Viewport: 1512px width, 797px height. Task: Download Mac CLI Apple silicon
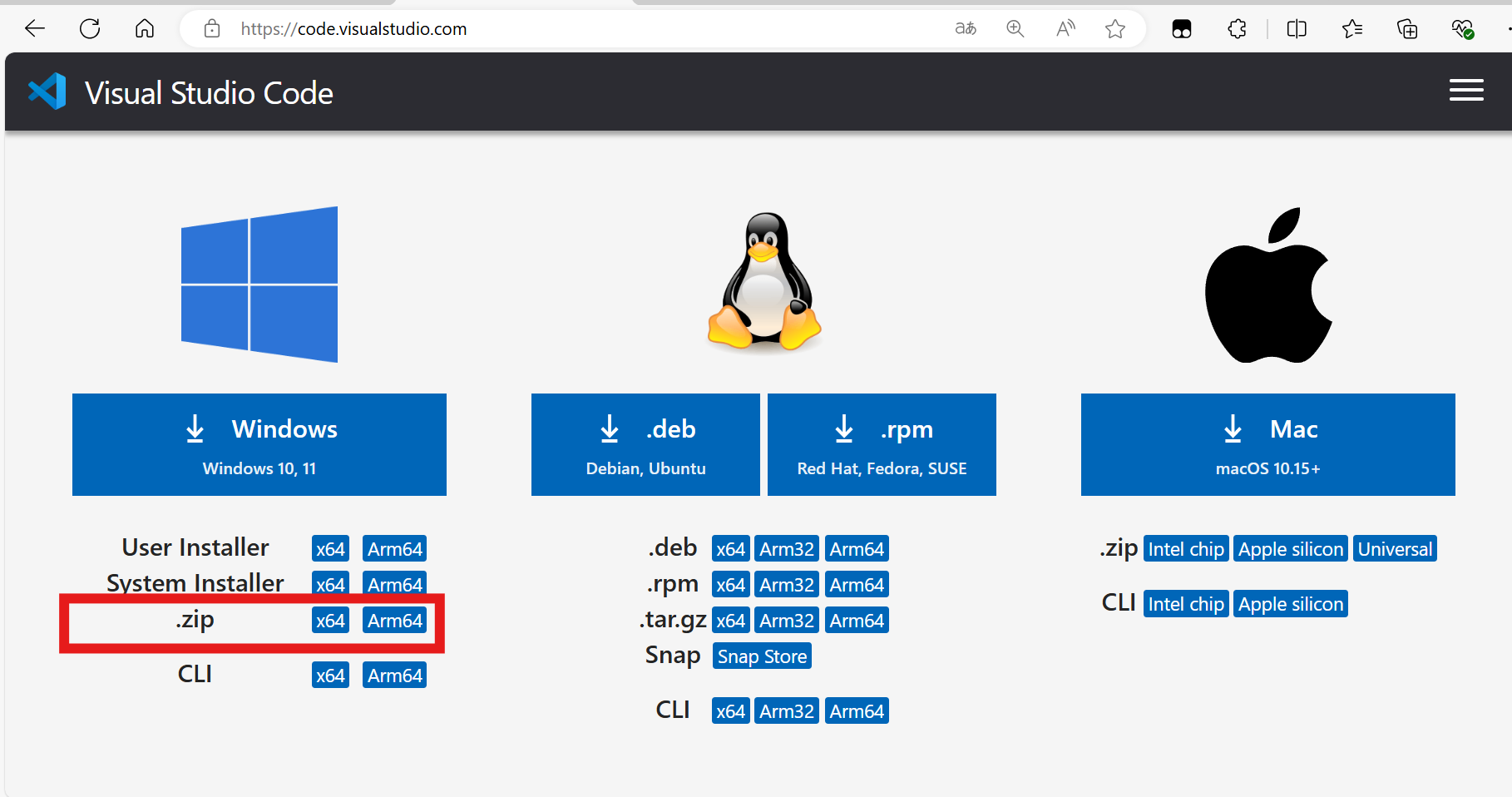(x=1291, y=604)
